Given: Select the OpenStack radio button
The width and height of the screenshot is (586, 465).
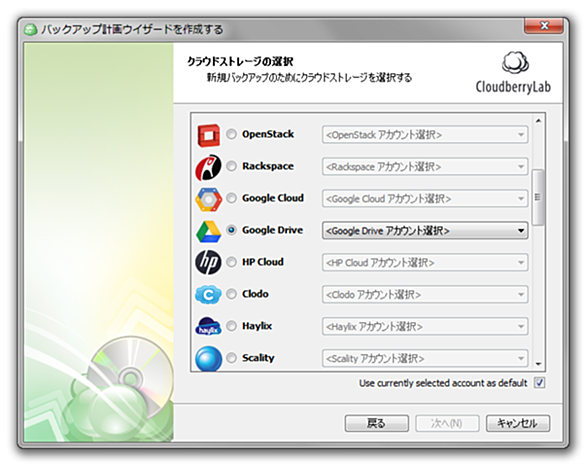Looking at the screenshot, I should point(231,134).
